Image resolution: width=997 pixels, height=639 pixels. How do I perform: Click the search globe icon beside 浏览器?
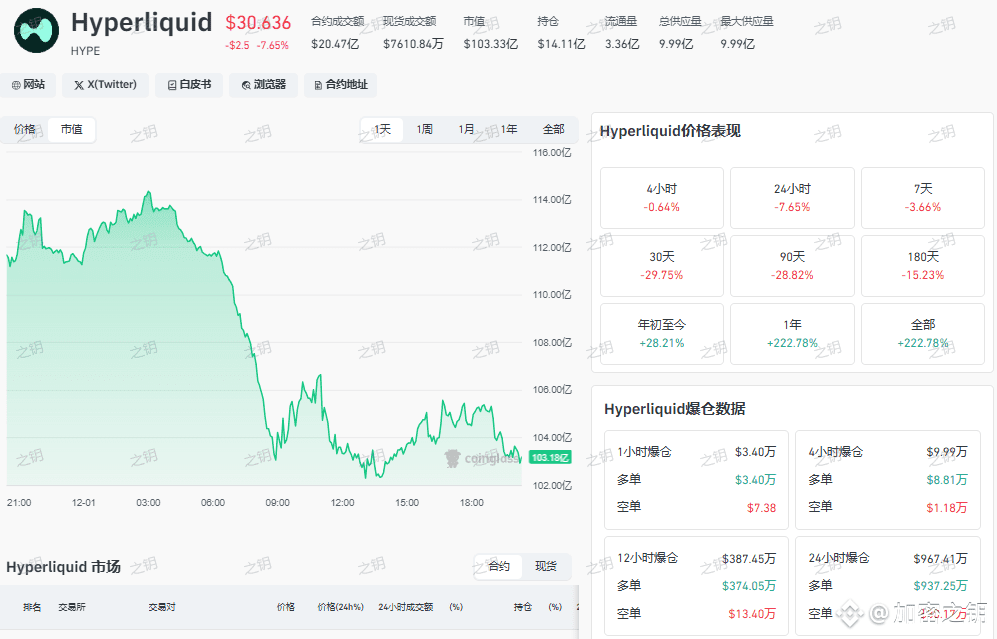(246, 85)
